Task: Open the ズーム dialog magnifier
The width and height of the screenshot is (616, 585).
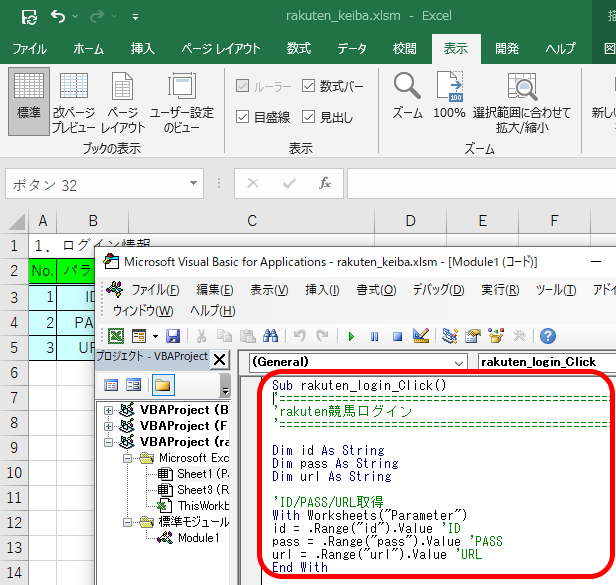Action: click(x=407, y=95)
